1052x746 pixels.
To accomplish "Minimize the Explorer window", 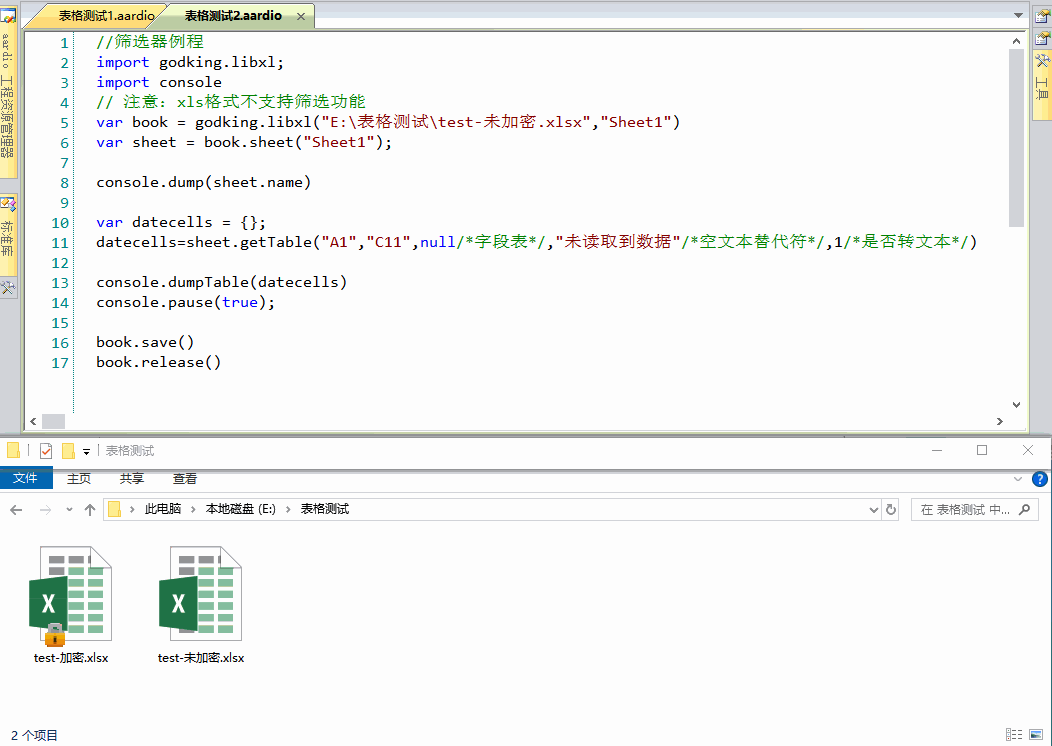I will pyautogui.click(x=937, y=450).
